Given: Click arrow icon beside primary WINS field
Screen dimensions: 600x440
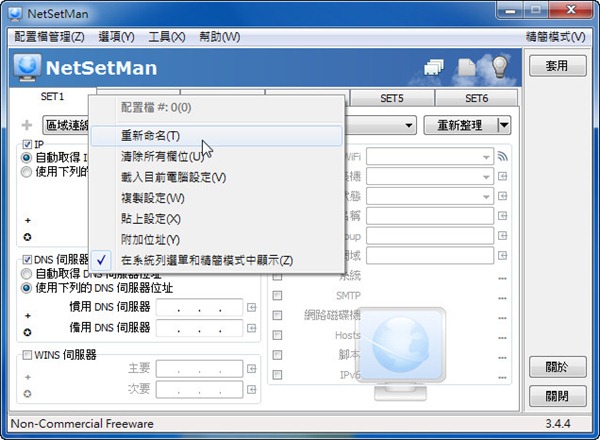Looking at the screenshot, I should [x=251, y=368].
